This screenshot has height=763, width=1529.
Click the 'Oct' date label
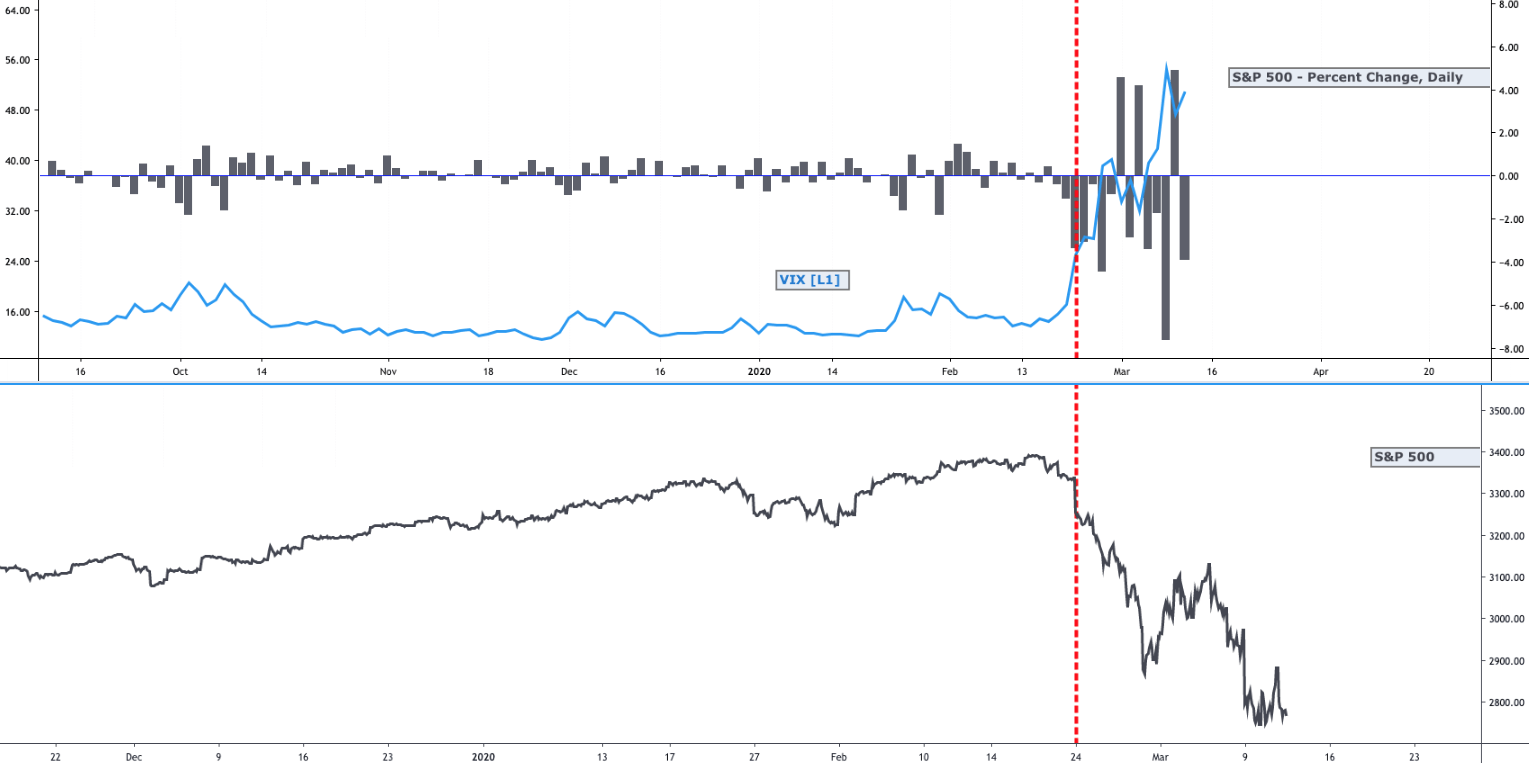point(180,370)
